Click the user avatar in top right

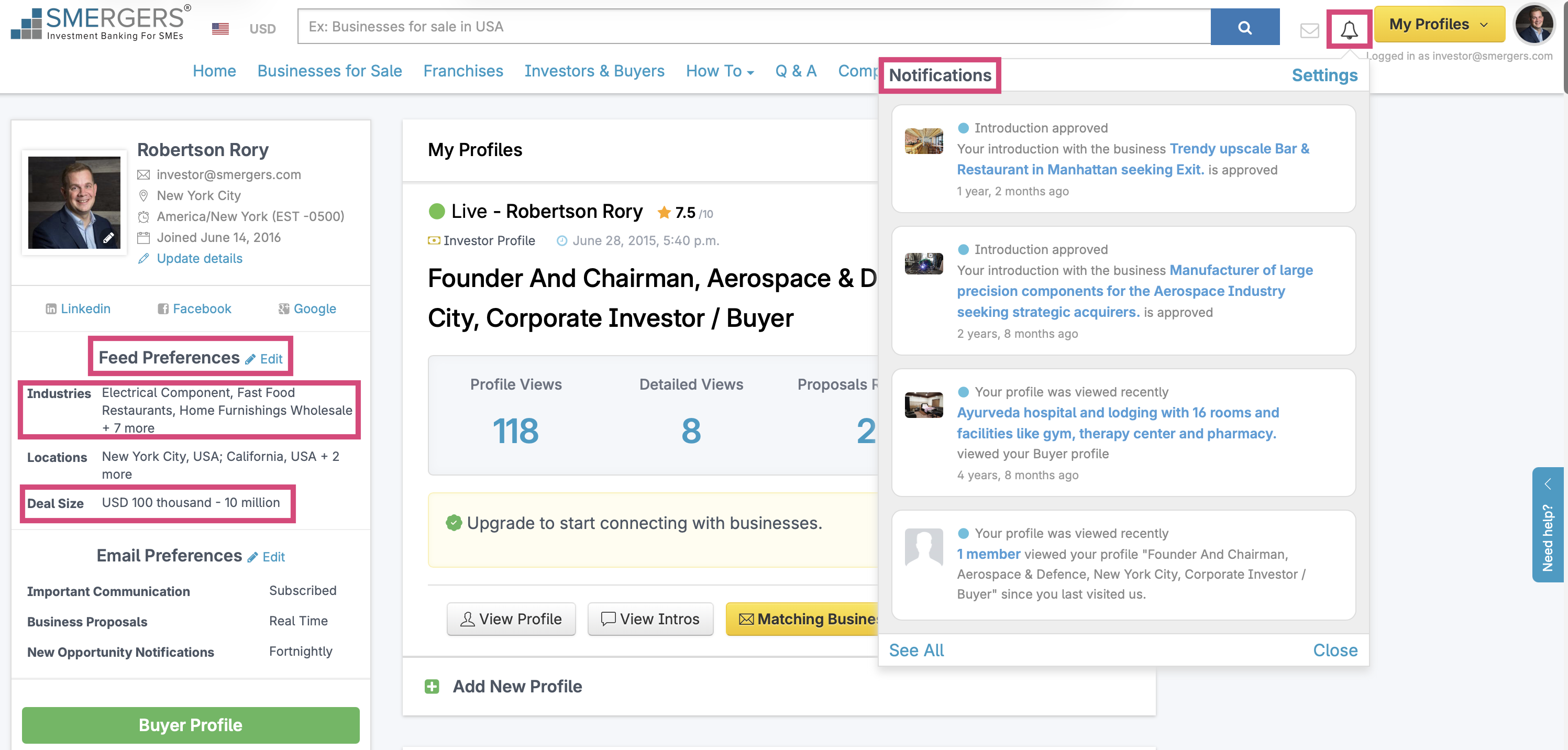point(1533,25)
